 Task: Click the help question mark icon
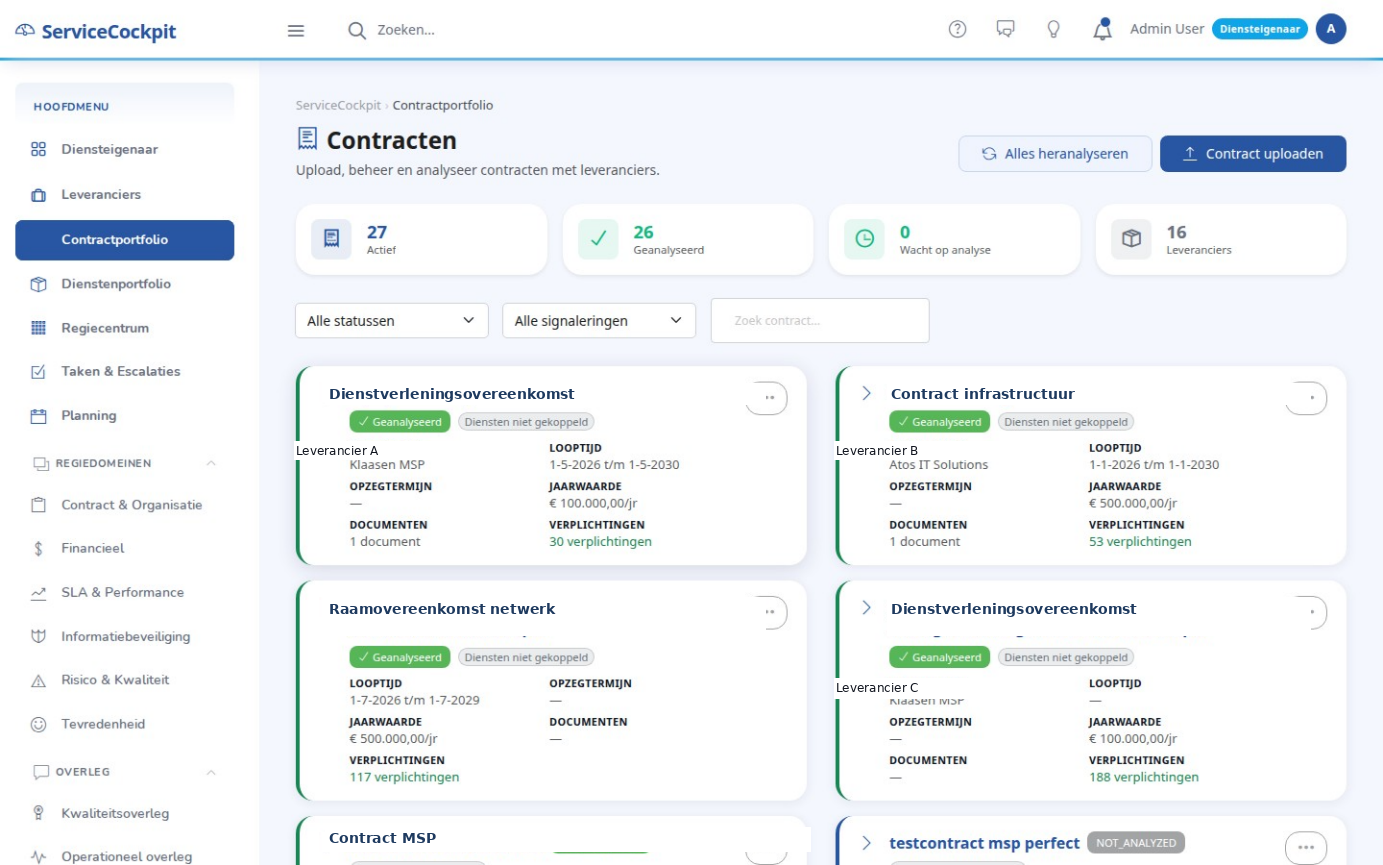957,29
